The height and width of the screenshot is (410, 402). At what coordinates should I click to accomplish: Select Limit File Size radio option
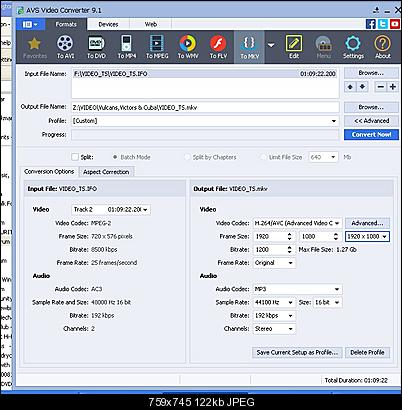264,157
